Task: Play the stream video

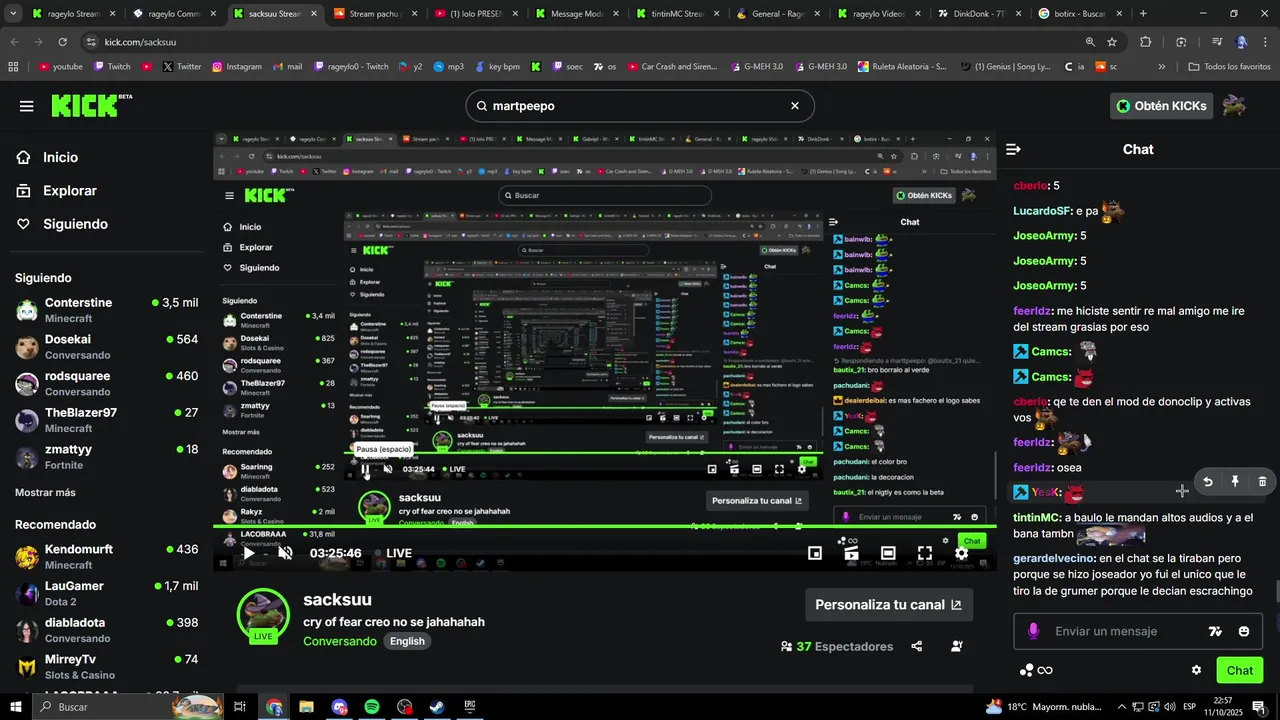Action: 249,553
